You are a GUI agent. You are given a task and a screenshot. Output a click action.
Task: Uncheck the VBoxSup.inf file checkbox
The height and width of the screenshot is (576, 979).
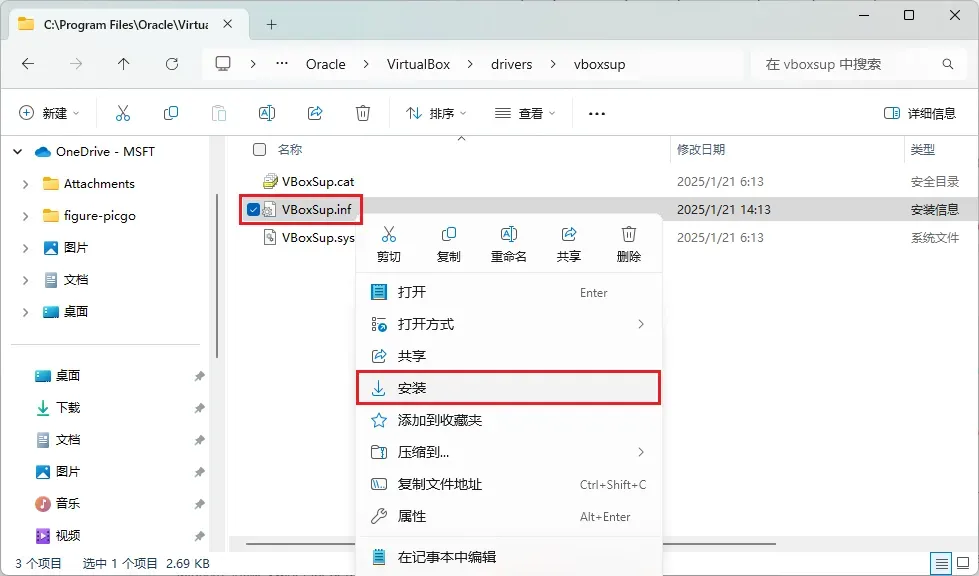tap(254, 210)
